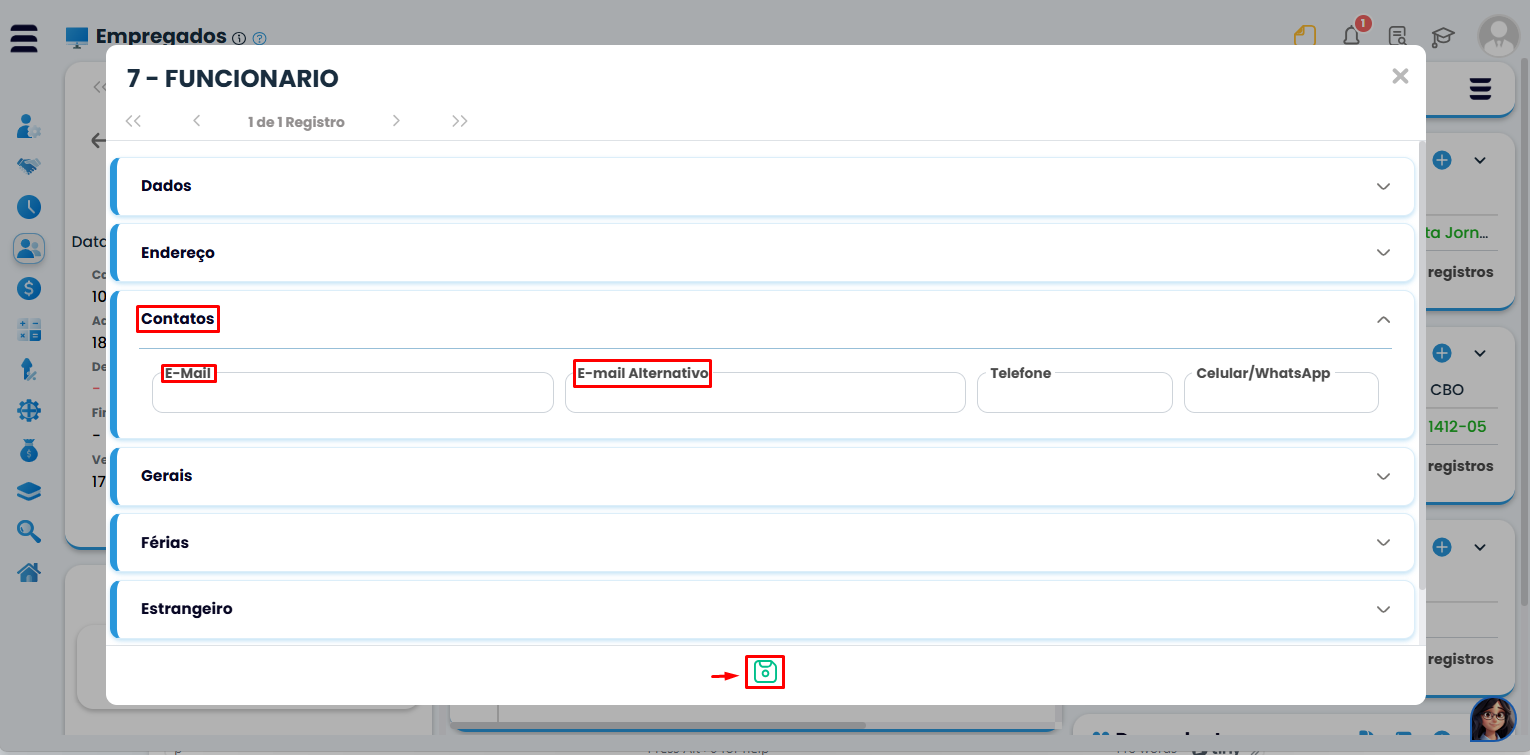Close the 7 - FUNCIONARIO dialog
Image resolution: width=1530 pixels, height=755 pixels.
point(1400,76)
